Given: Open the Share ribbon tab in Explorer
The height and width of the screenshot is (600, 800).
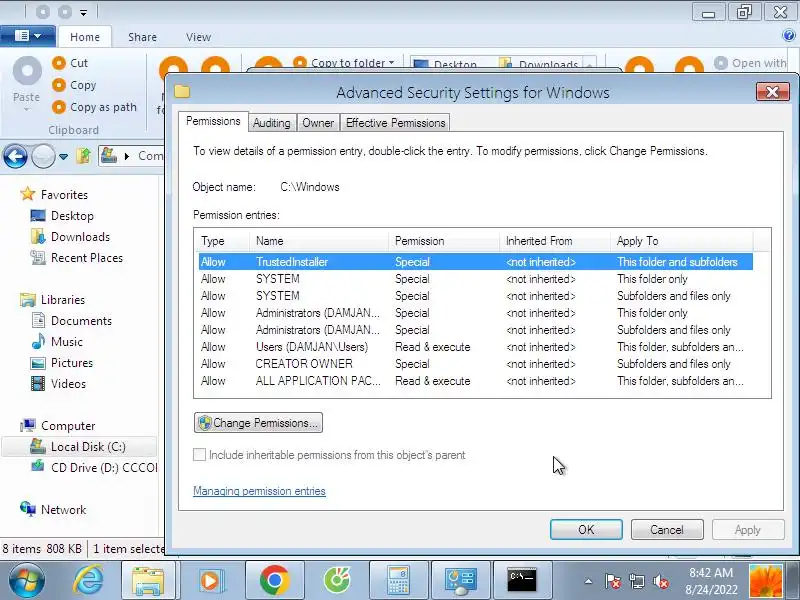Looking at the screenshot, I should (142, 37).
